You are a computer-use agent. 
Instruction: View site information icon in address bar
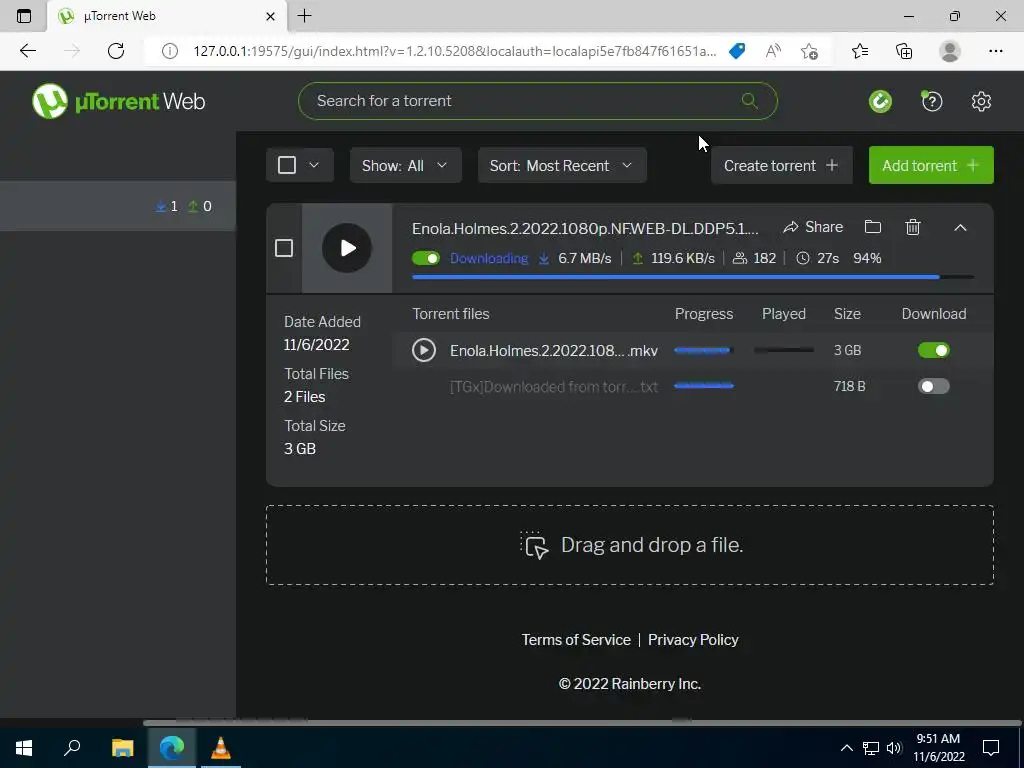click(x=170, y=51)
